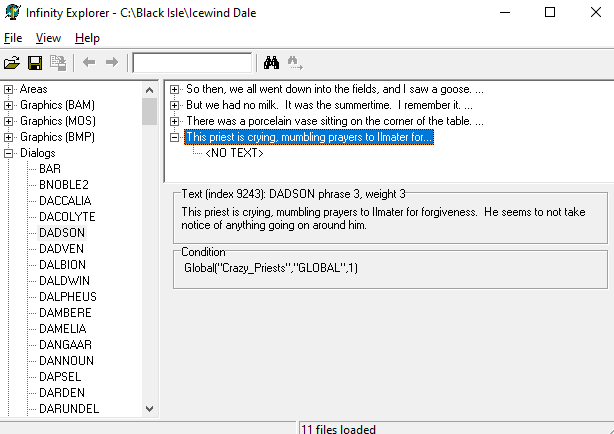The width and height of the screenshot is (614, 434).
Task: Open the BNOBLE2 dialog file
Action: [64, 185]
